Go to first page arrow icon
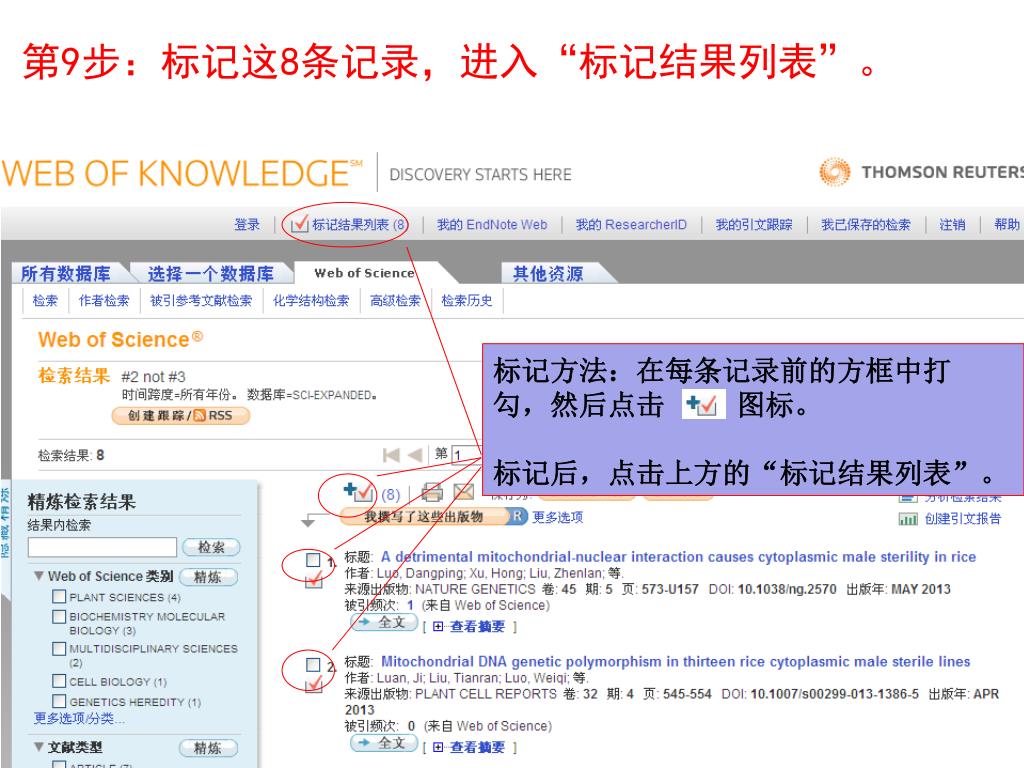Viewport: 1024px width, 768px height. (391, 455)
